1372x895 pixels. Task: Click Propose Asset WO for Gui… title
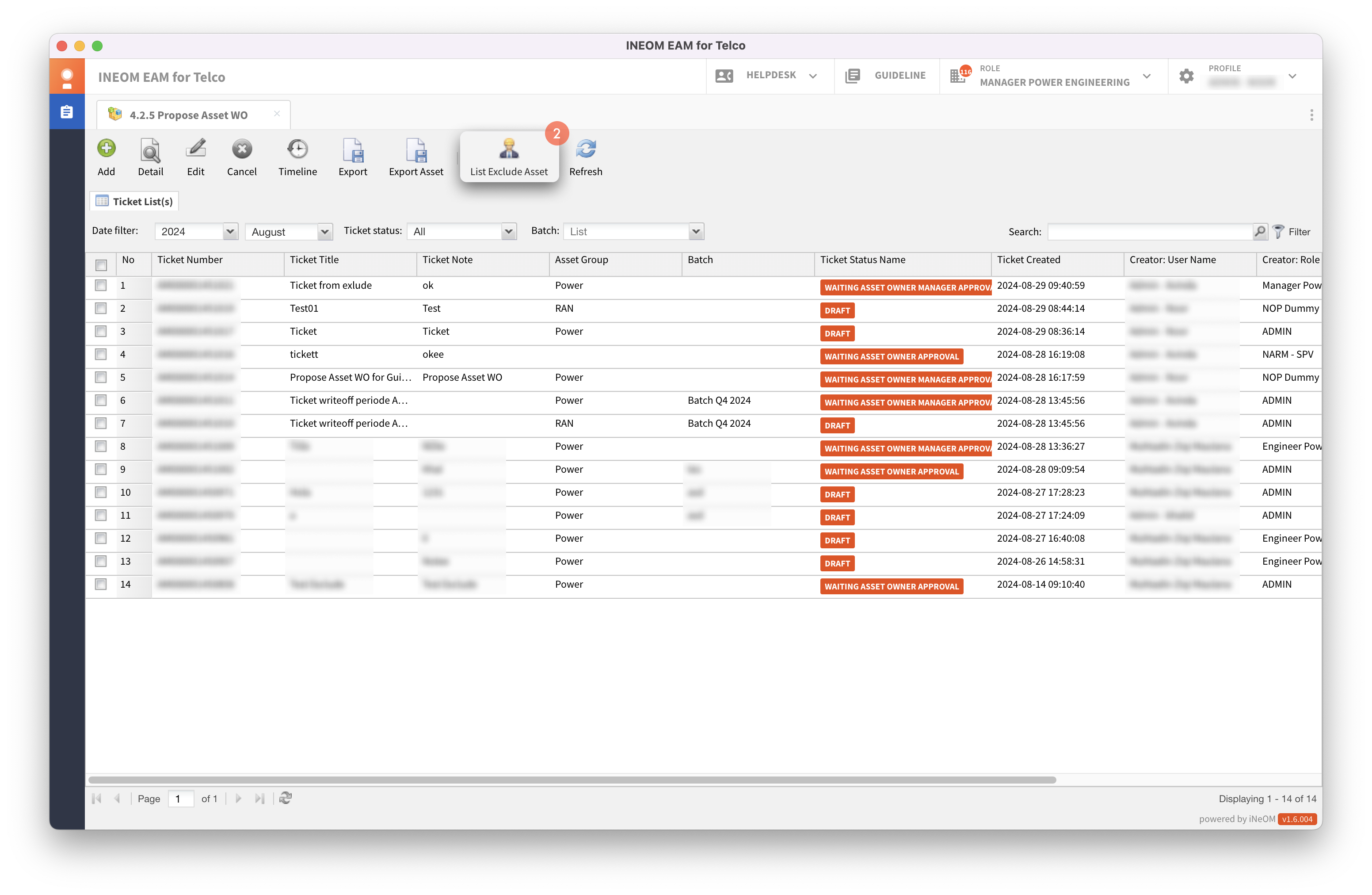[x=350, y=377]
